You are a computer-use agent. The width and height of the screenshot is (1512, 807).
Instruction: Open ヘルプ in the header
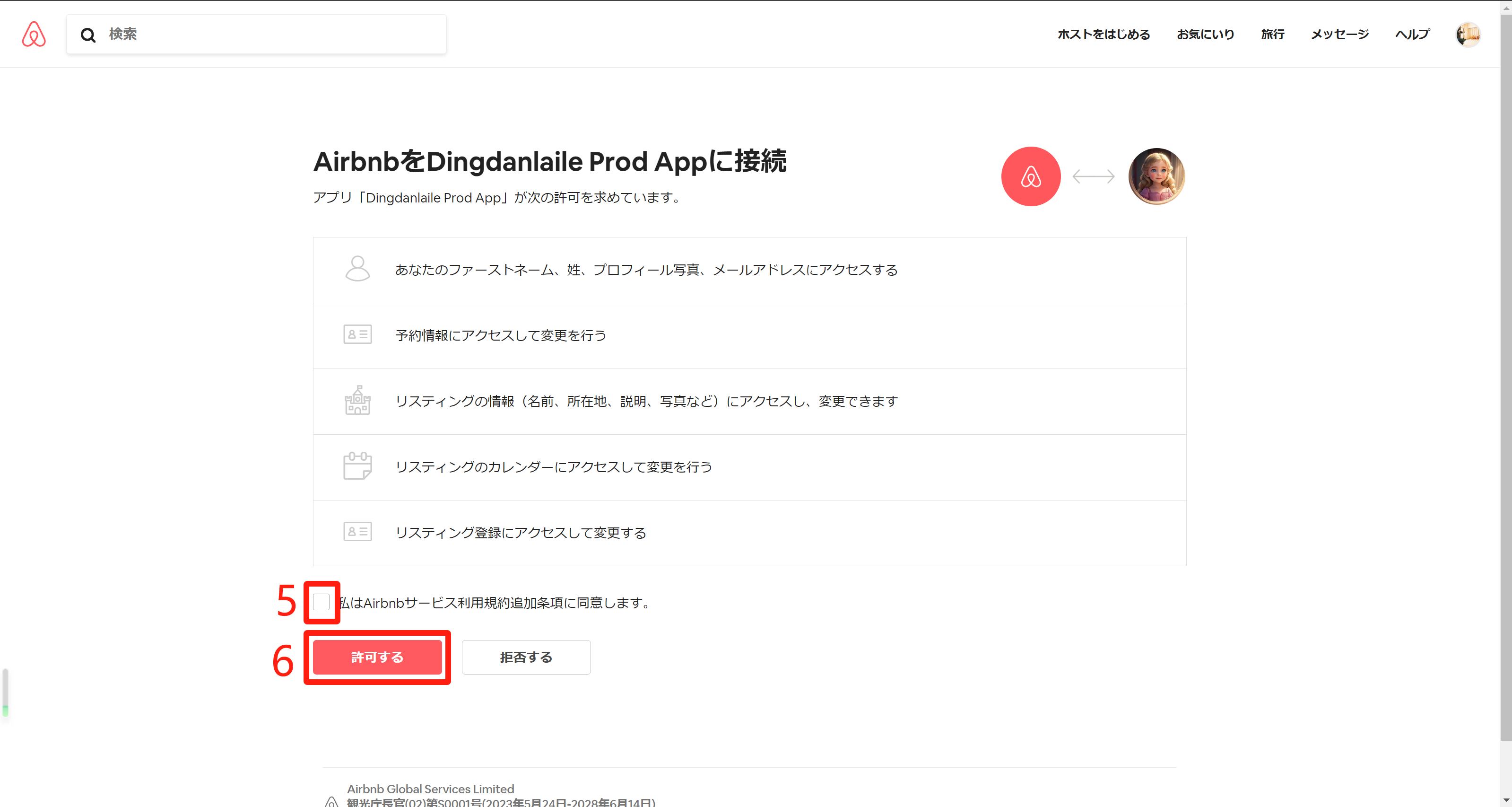click(1412, 34)
